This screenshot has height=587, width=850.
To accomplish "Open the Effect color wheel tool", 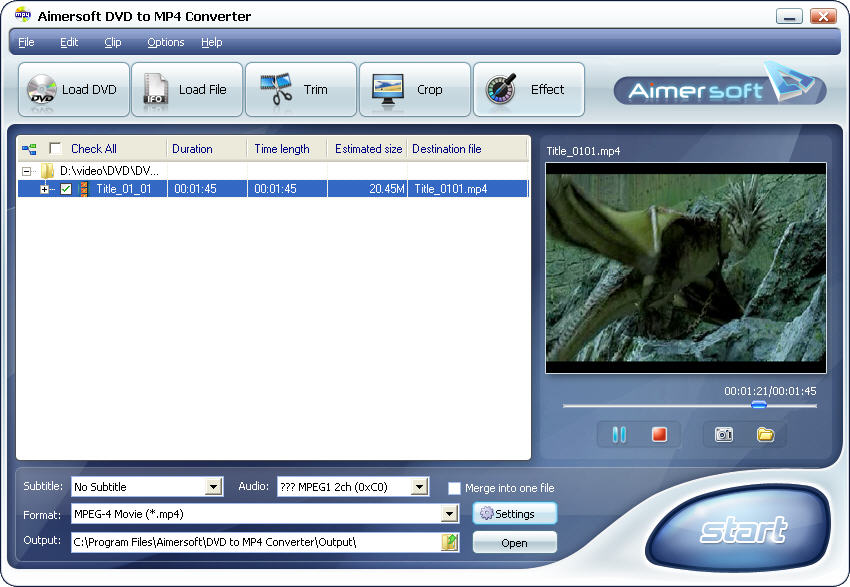I will tap(500, 89).
